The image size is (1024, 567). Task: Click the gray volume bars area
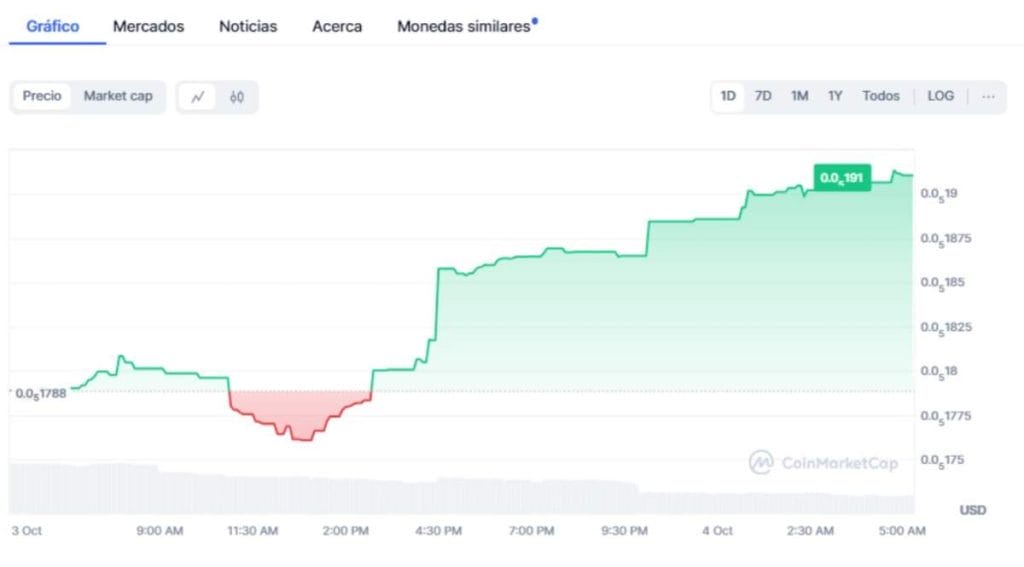pyautogui.click(x=461, y=490)
